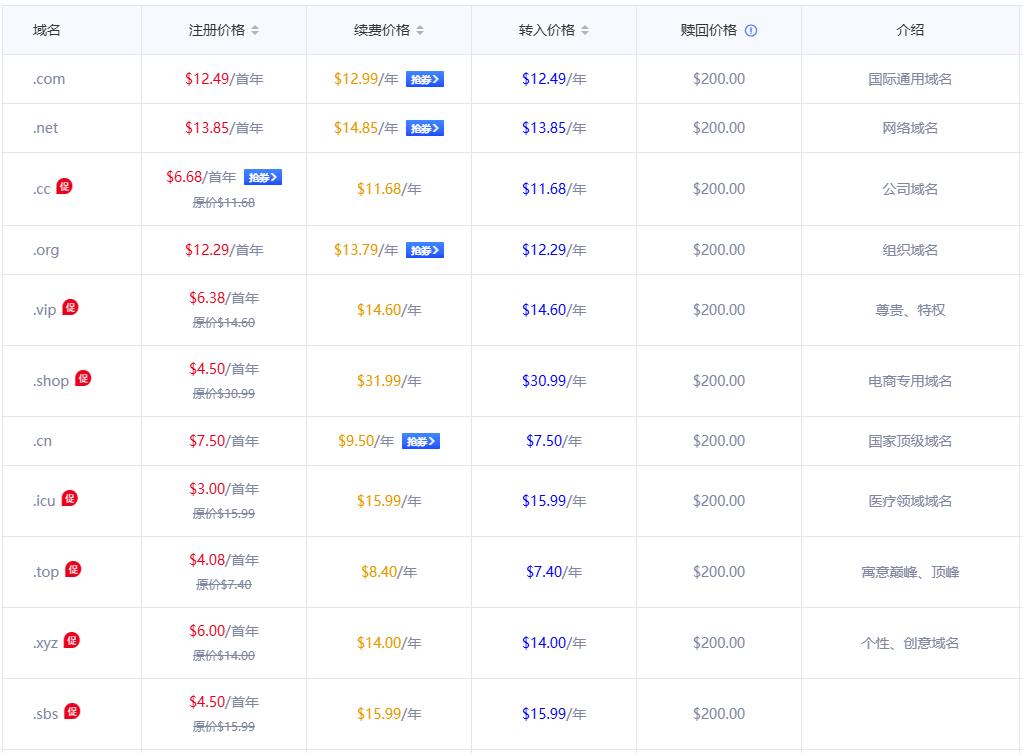Sort by 续费价格 using its sort arrows

420,30
